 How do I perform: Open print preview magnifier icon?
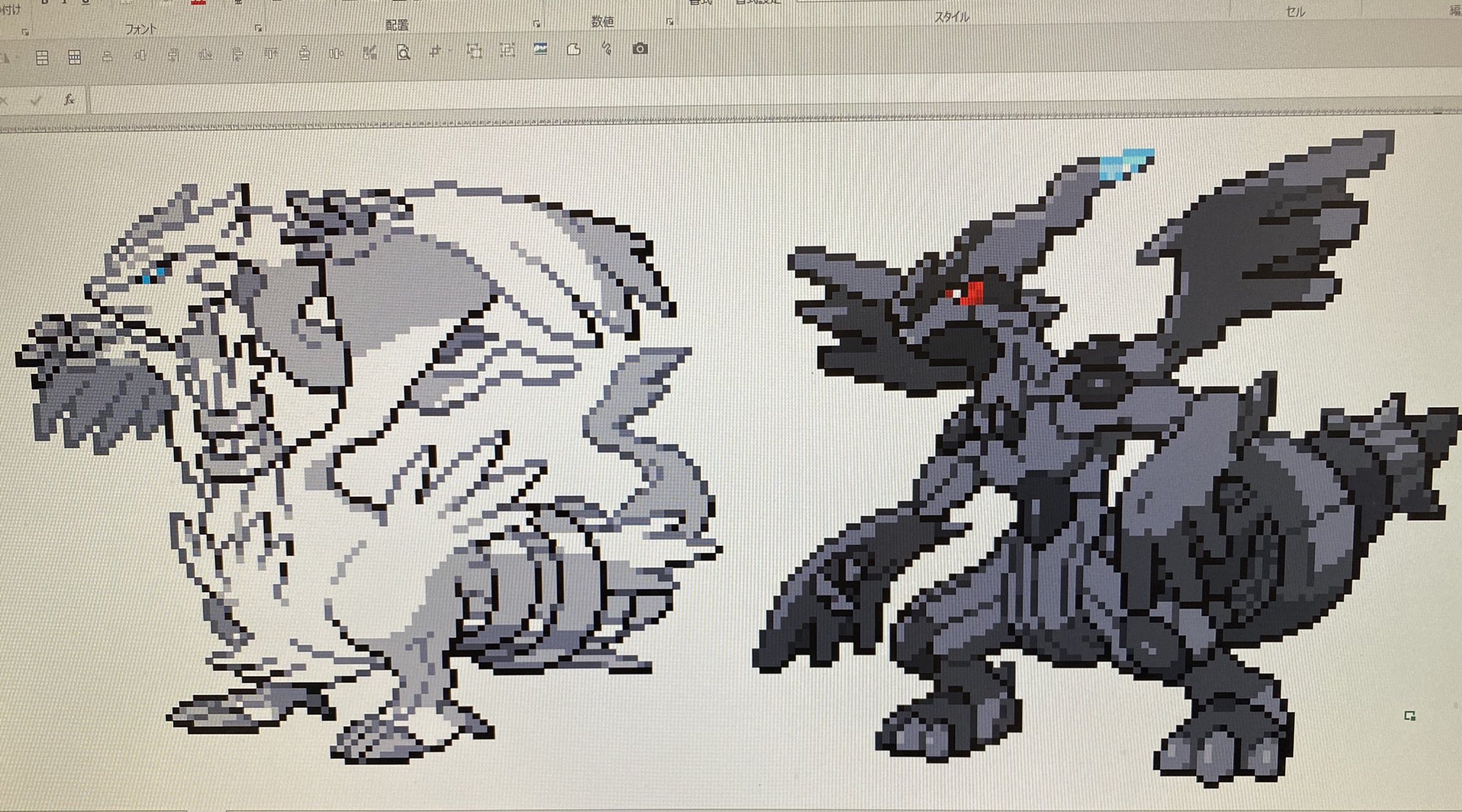click(x=403, y=52)
